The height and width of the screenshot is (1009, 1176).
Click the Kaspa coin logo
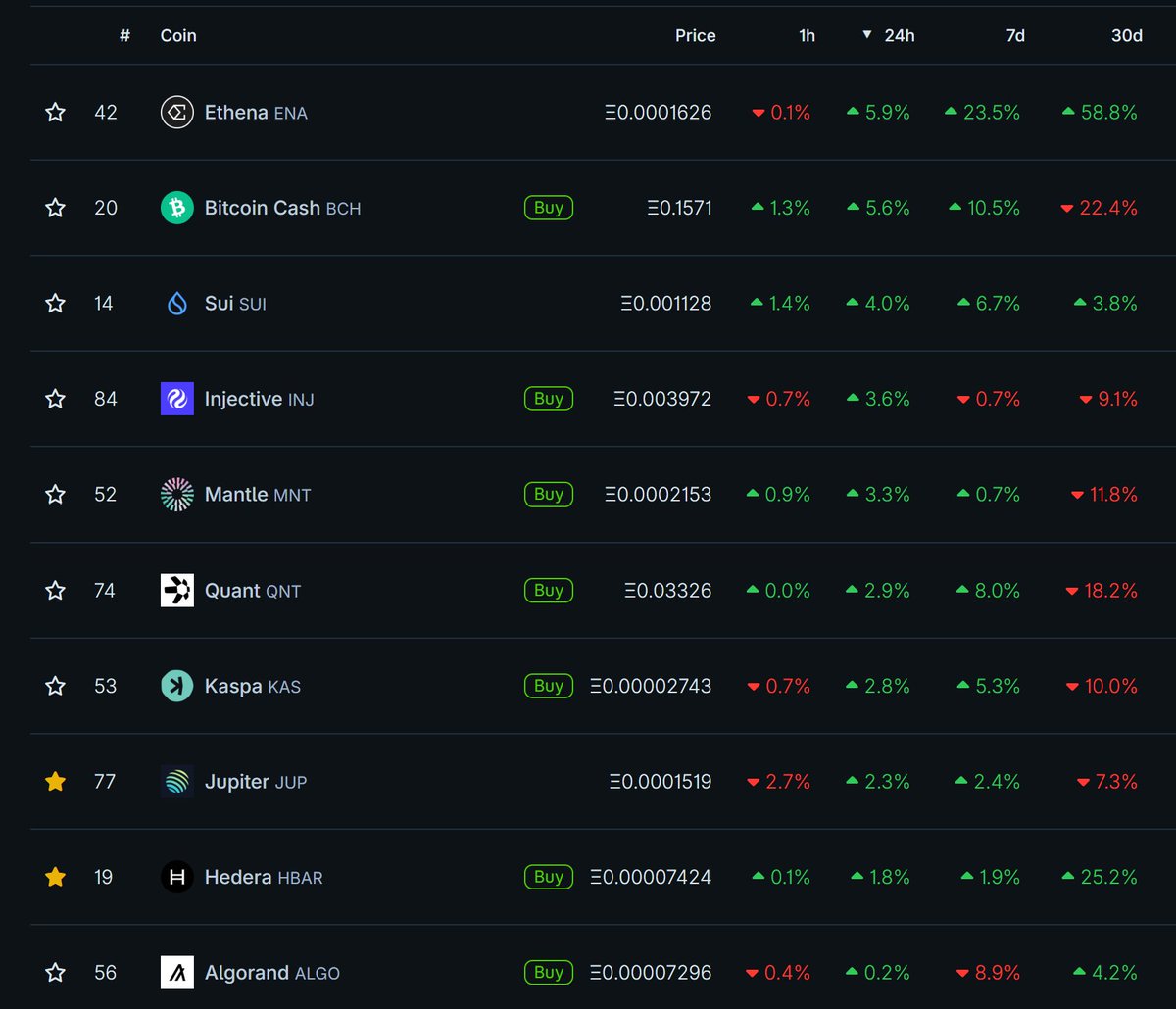[x=177, y=686]
